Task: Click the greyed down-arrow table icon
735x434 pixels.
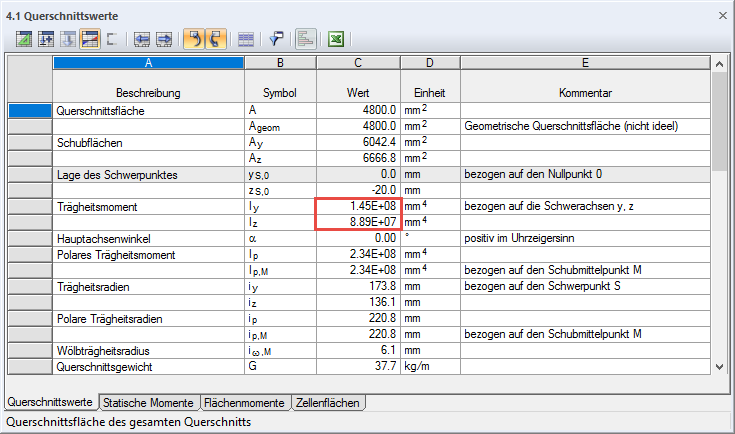Action: (x=68, y=39)
